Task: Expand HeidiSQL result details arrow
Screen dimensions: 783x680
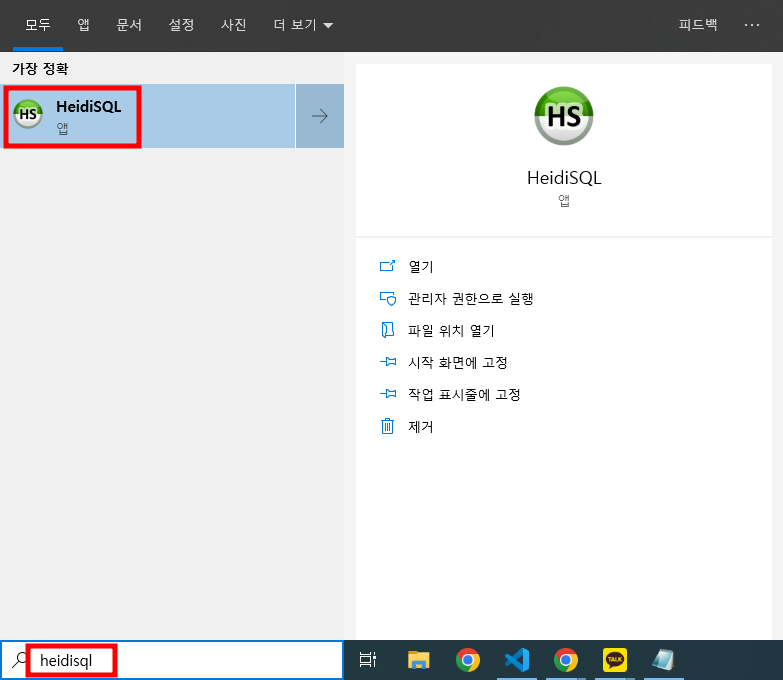Action: [320, 116]
